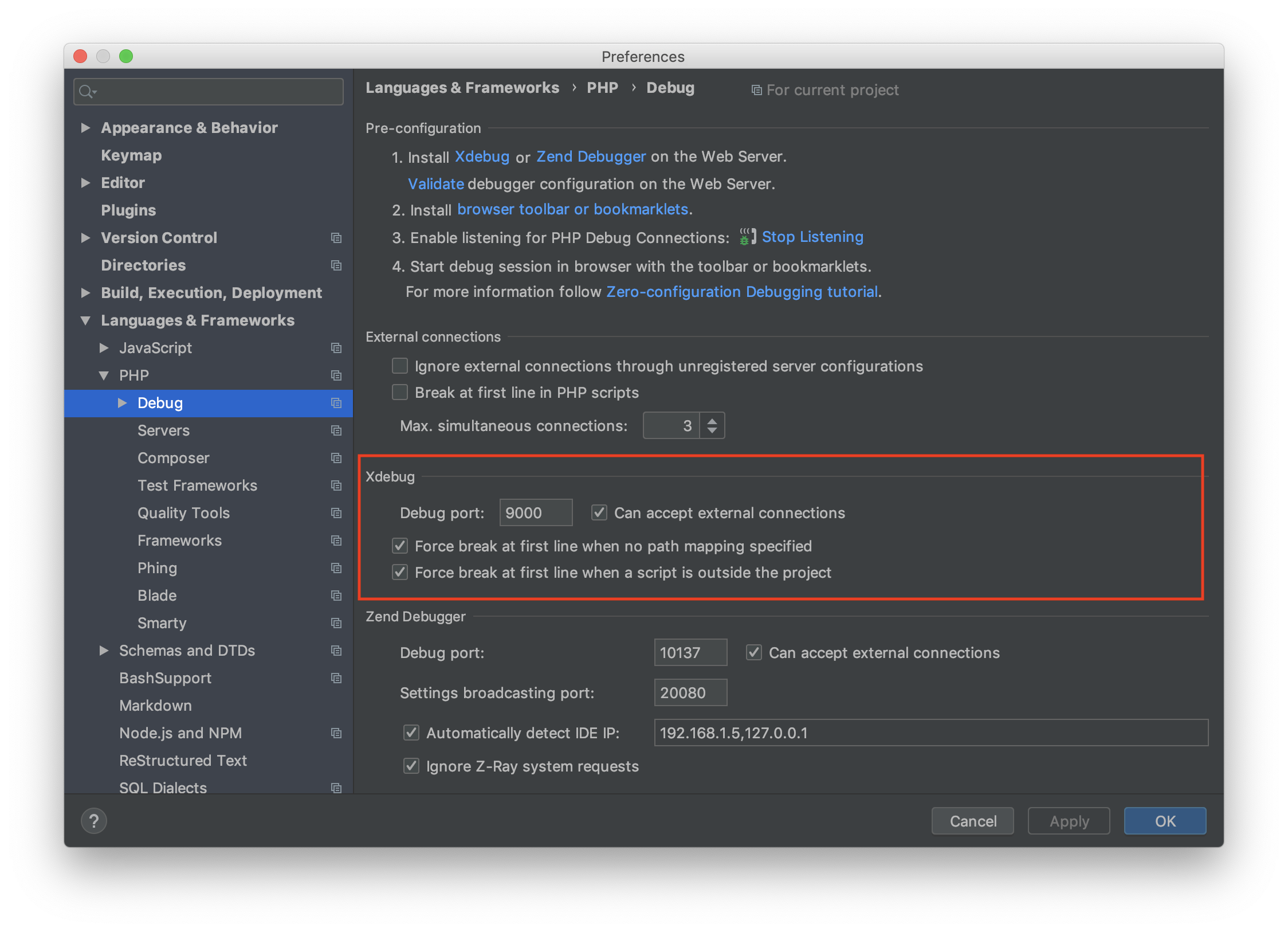Expand Schemas and DTDs node
The image size is (1288, 932).
tap(104, 651)
